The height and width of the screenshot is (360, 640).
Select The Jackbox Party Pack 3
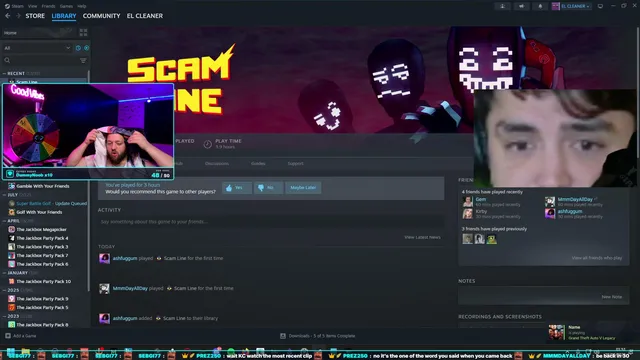tap(42, 247)
